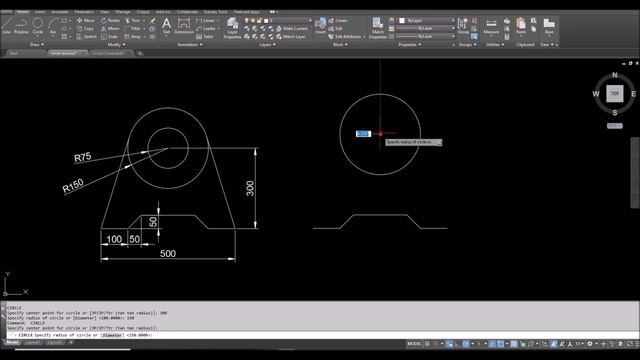Screen dimensions: 640x360
Task: Toggle grid display in status bar
Action: [427, 344]
